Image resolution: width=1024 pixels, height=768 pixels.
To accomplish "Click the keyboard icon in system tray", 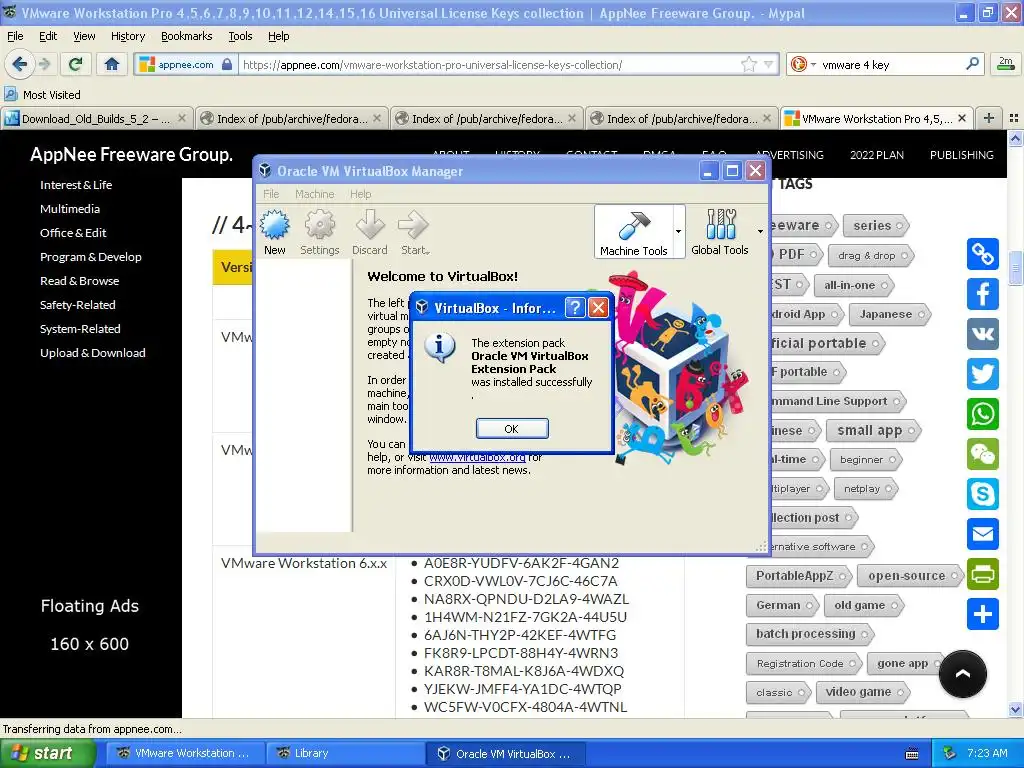I will (x=912, y=754).
